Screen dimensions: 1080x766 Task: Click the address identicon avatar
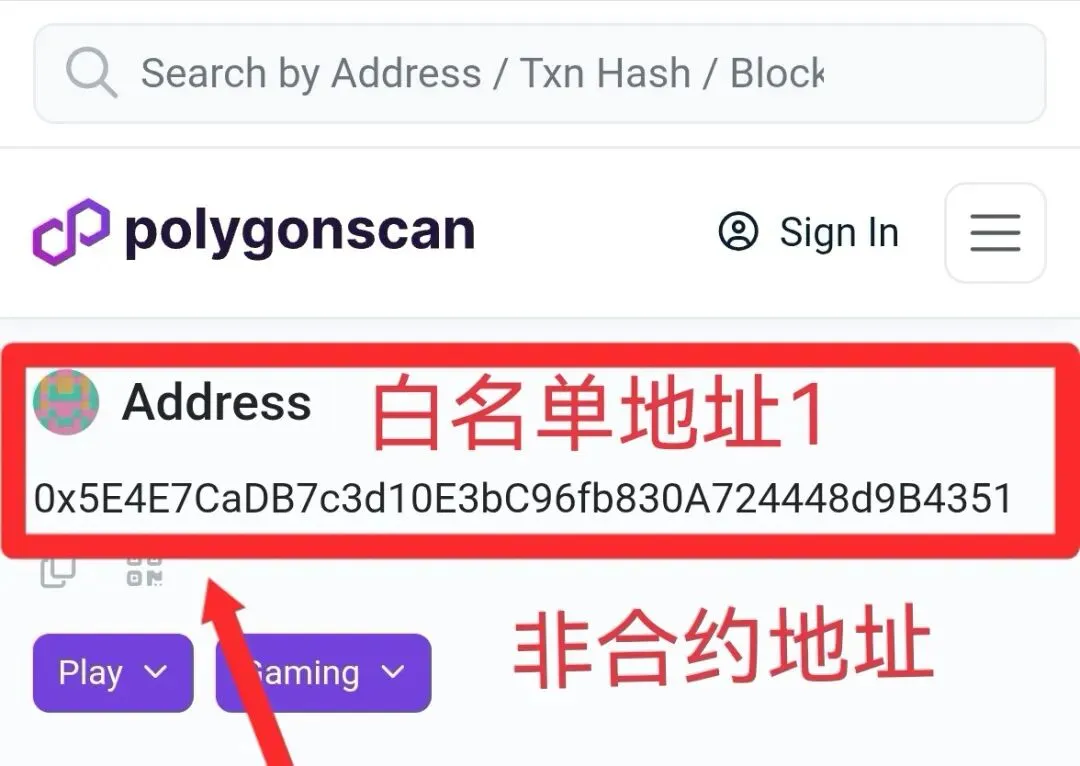[x=66, y=402]
